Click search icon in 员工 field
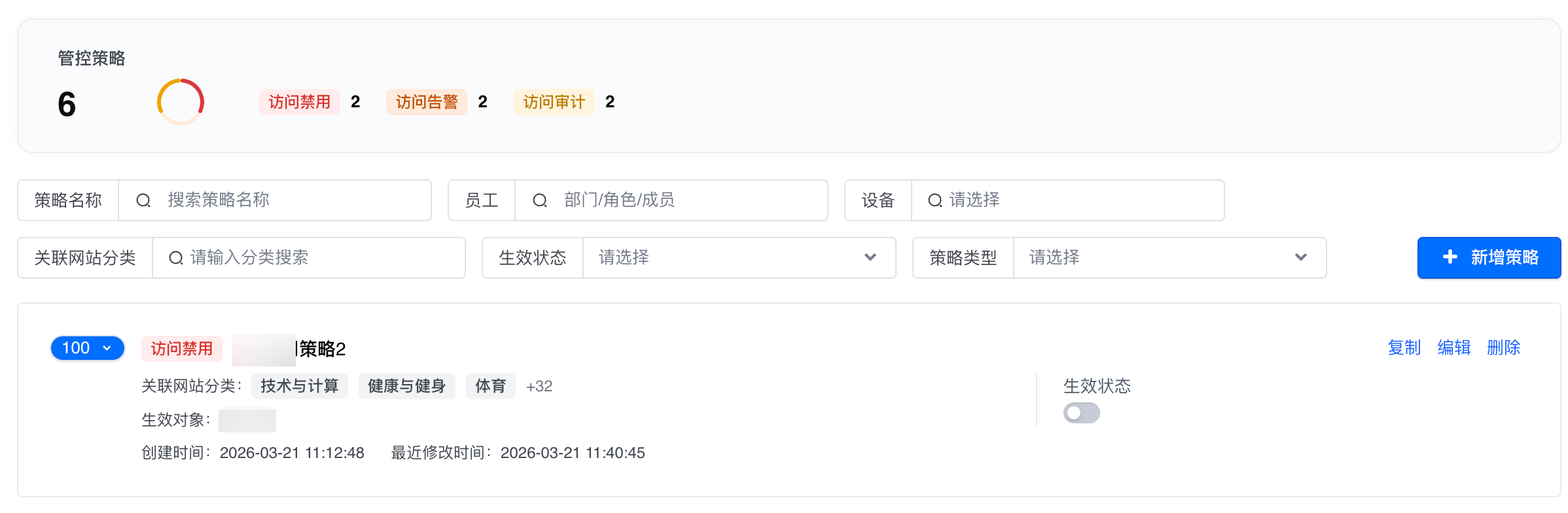 [x=540, y=200]
